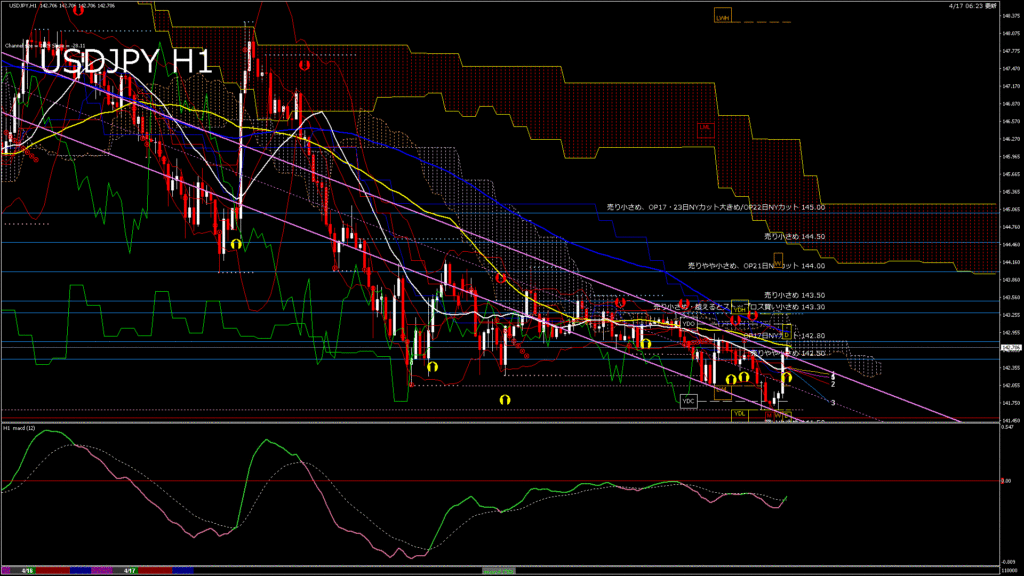1024x576 pixels.
Task: Select the YDH level label box
Action: 740,310
